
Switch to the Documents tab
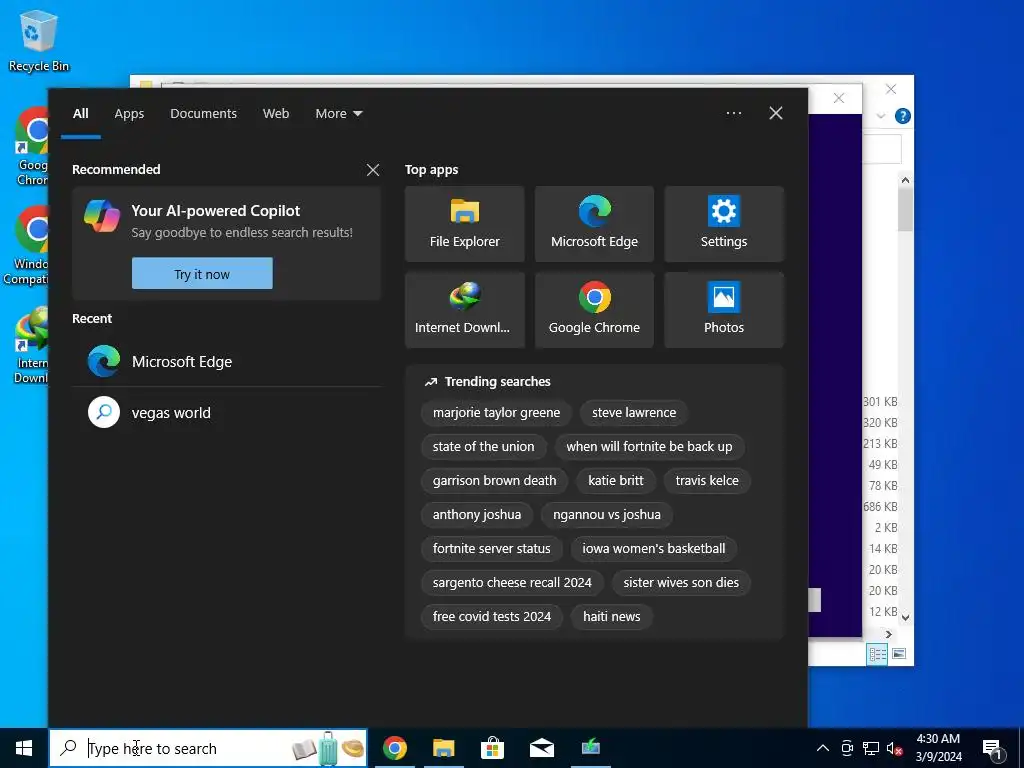coord(204,114)
